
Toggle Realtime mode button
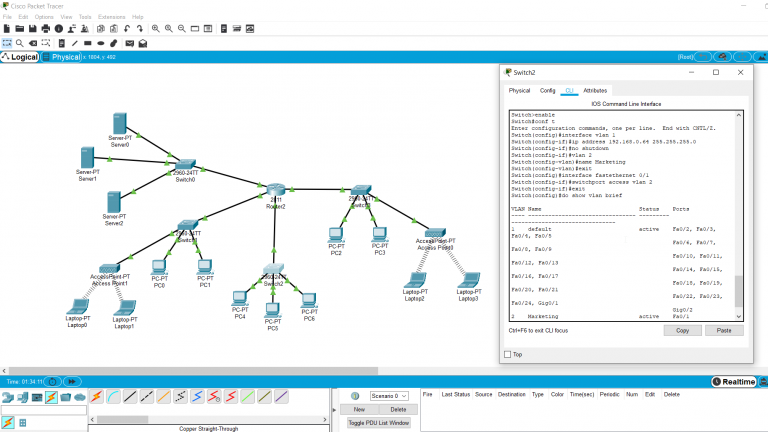pyautogui.click(x=734, y=382)
